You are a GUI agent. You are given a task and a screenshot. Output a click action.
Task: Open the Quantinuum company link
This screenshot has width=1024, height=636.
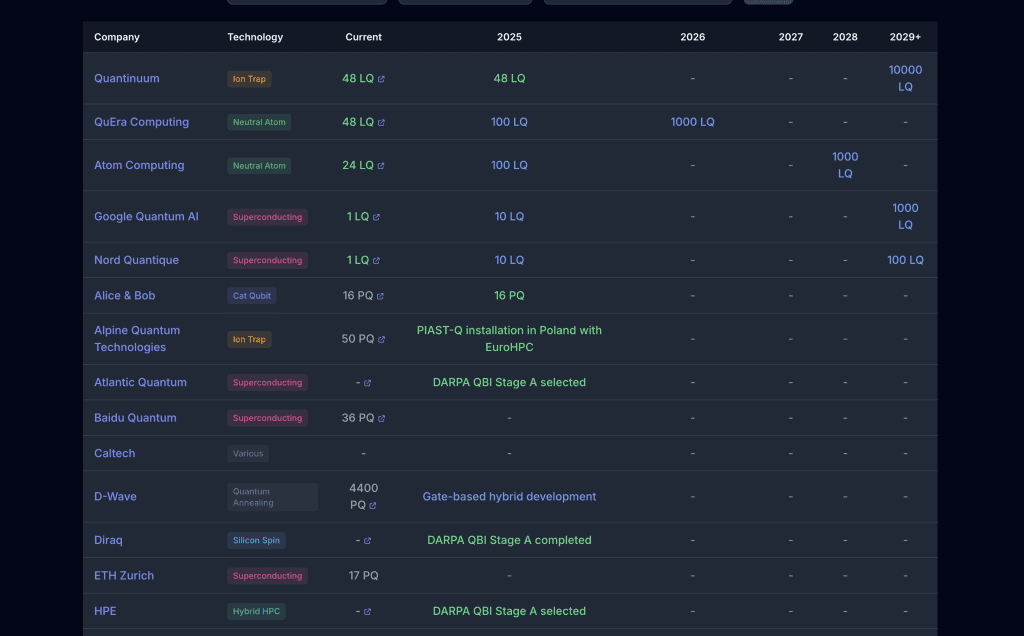click(x=126, y=79)
